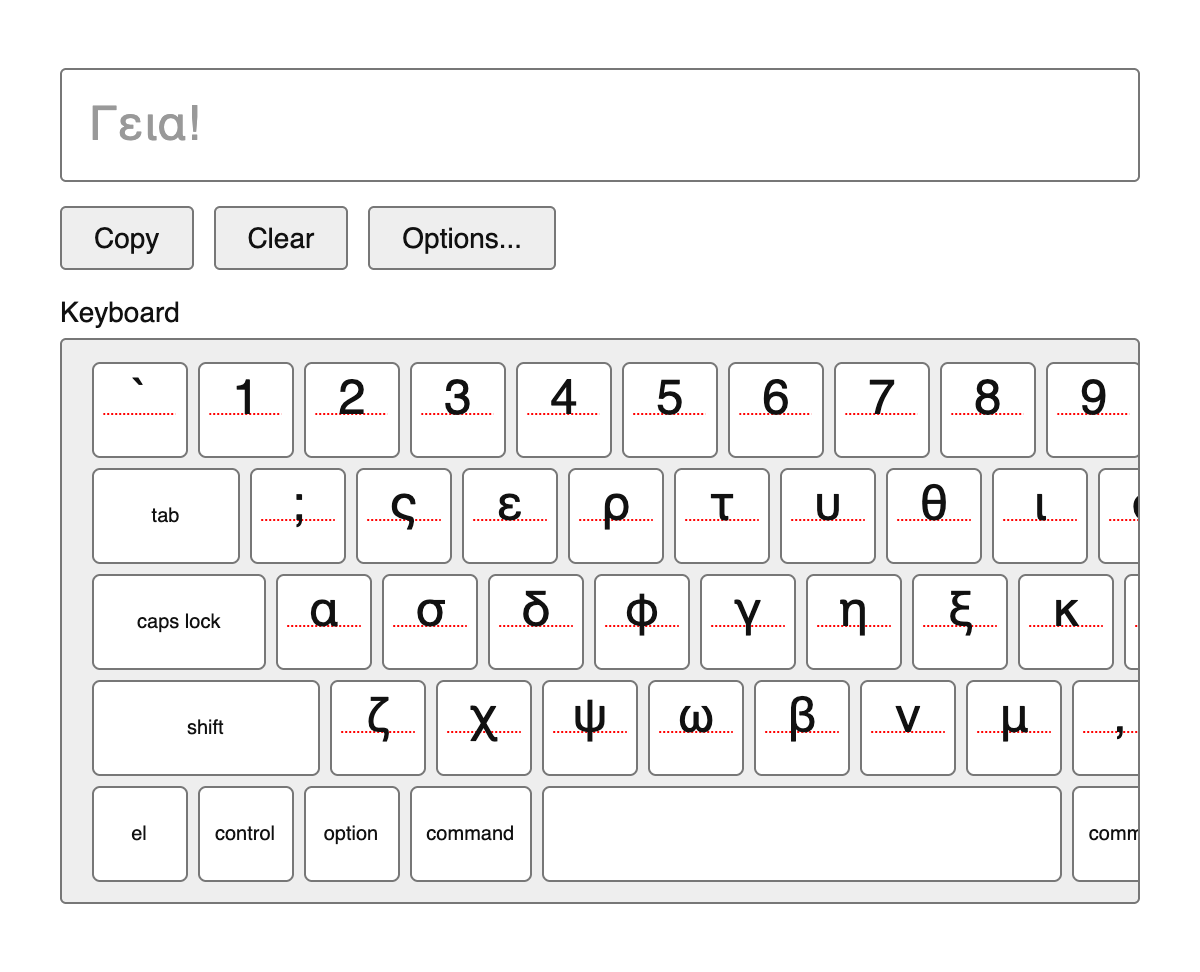Viewport: 1200px width, 972px height.
Task: Select the final sigma ς key
Action: [x=404, y=516]
